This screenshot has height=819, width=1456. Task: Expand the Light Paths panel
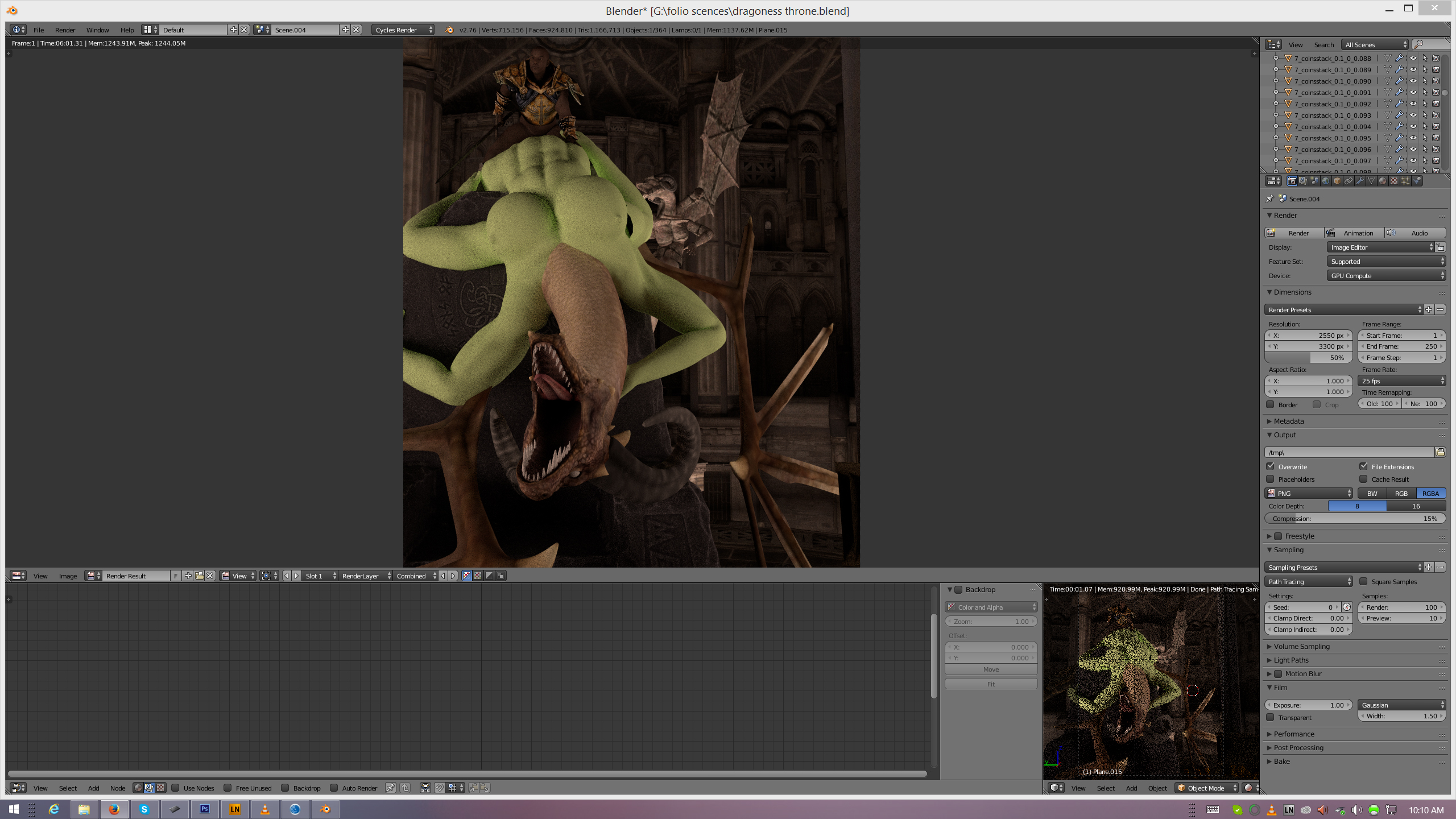point(1291,660)
